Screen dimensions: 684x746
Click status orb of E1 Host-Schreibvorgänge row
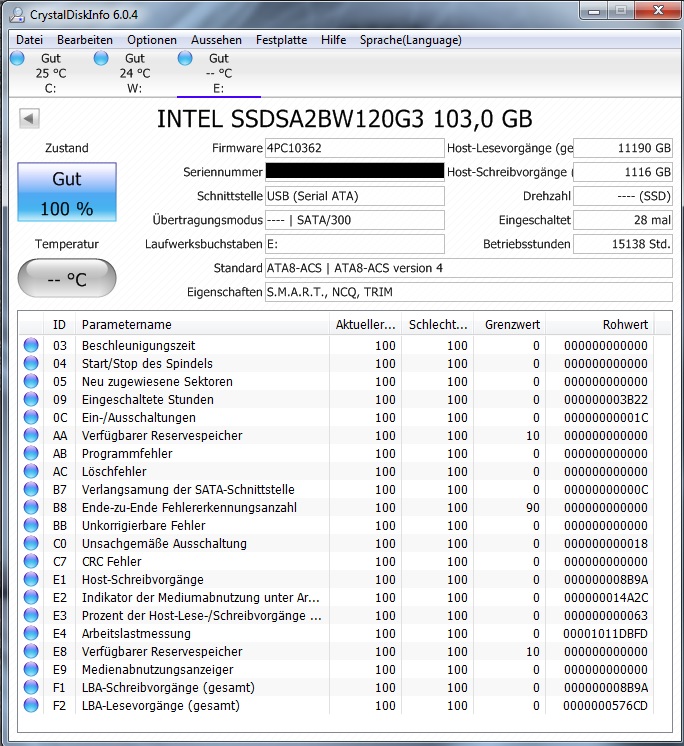click(x=31, y=579)
